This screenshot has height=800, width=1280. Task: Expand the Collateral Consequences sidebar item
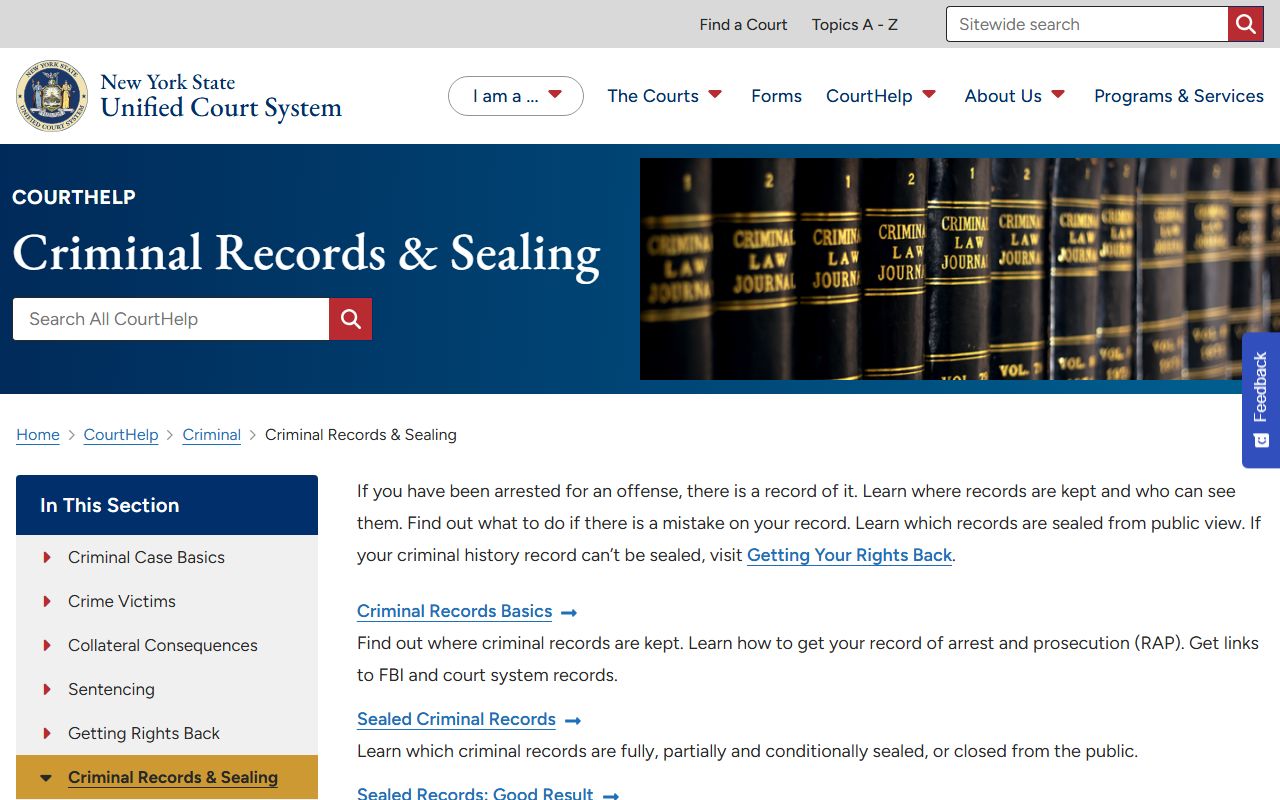click(x=47, y=645)
